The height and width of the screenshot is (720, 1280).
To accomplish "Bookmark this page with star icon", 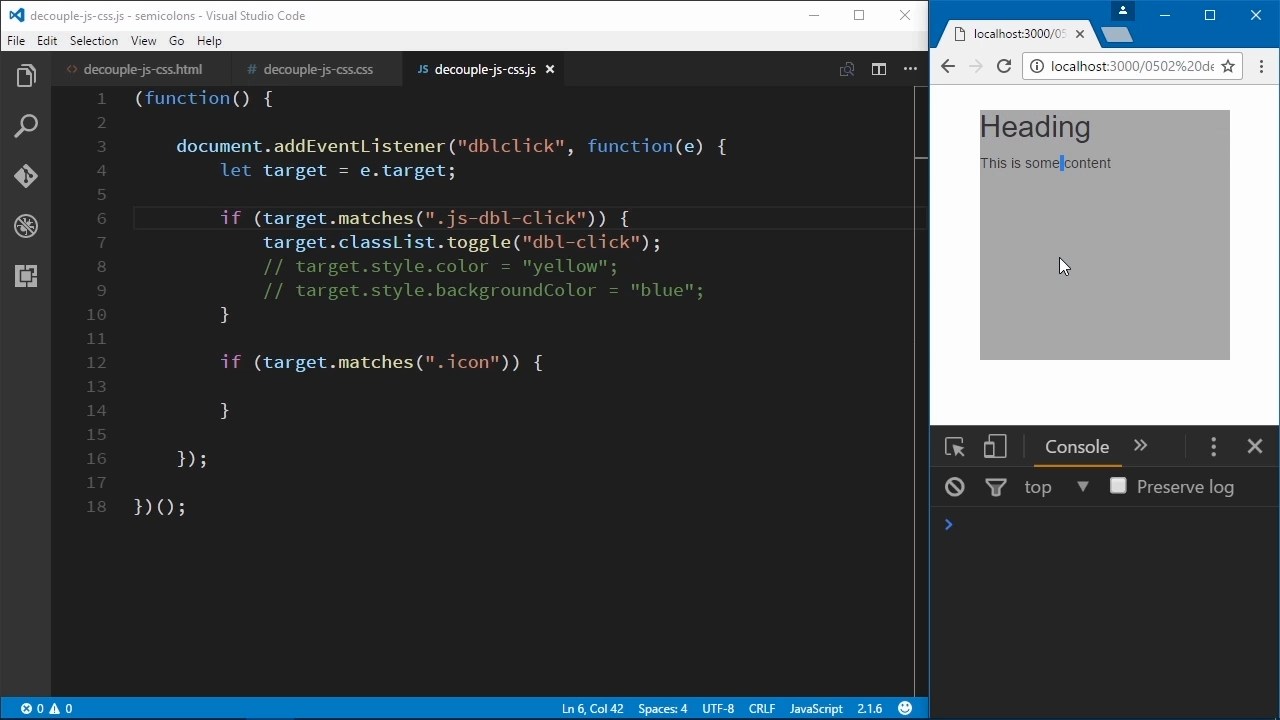I will coord(1228,66).
